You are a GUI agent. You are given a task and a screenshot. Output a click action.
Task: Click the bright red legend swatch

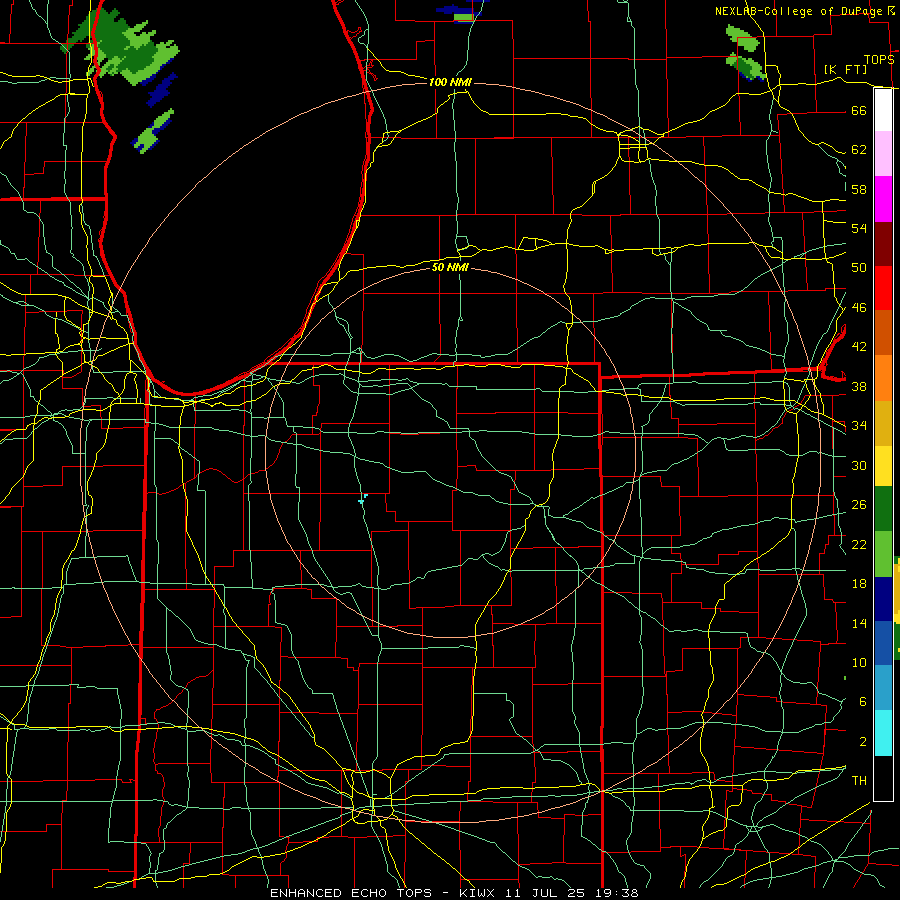pyautogui.click(x=883, y=288)
